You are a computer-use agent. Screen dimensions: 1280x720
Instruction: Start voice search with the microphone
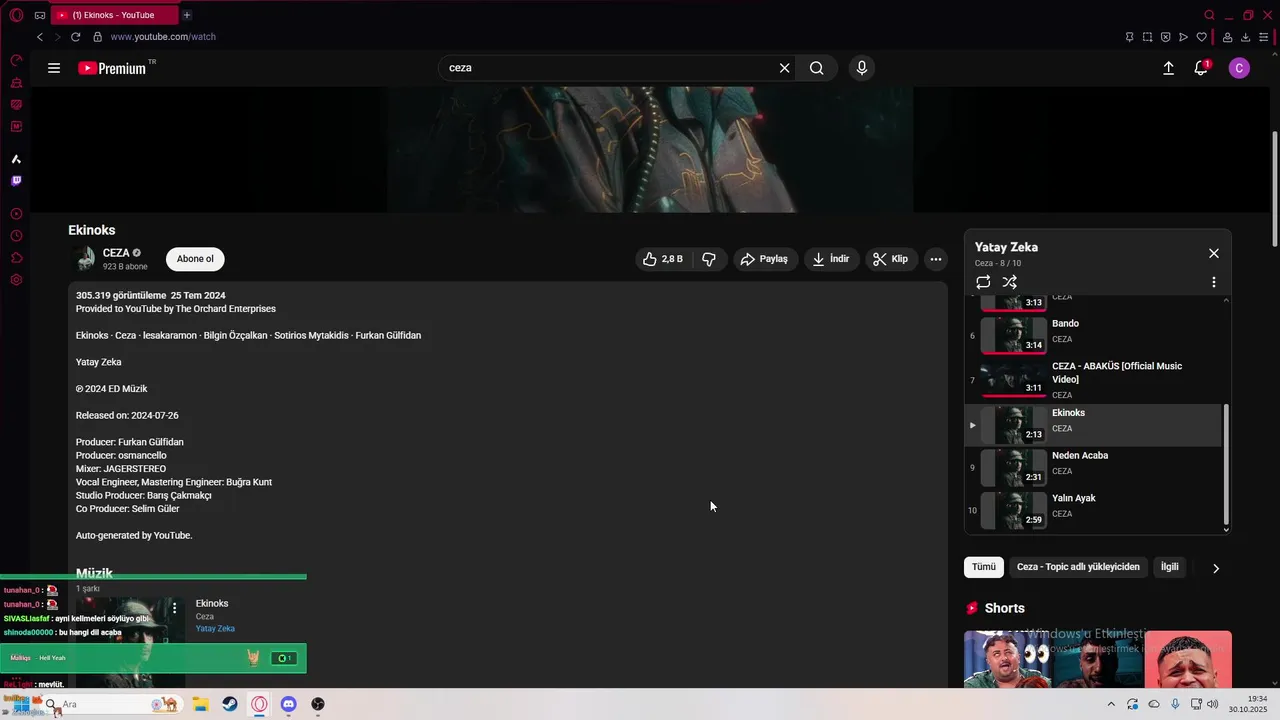(862, 68)
